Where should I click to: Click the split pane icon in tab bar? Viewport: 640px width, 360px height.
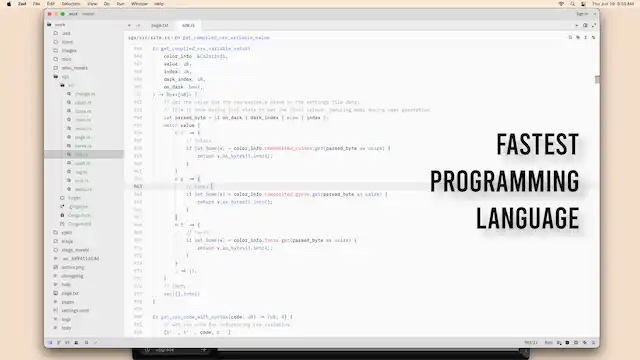pos(585,25)
